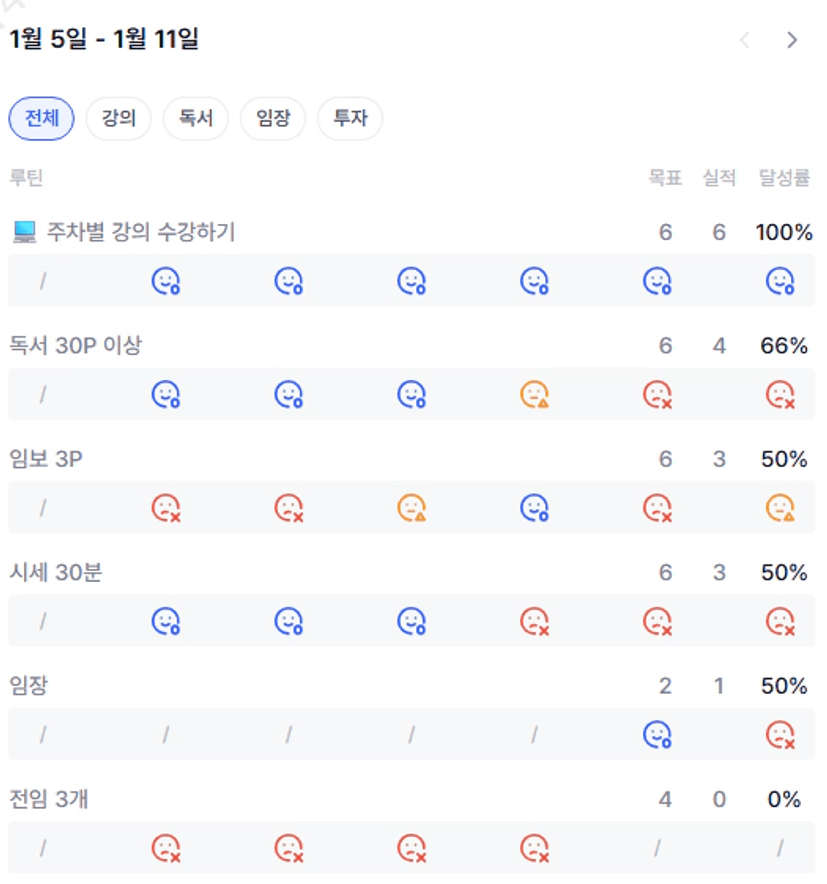Open the 임장 filter tab
The image size is (827, 884).
click(273, 119)
